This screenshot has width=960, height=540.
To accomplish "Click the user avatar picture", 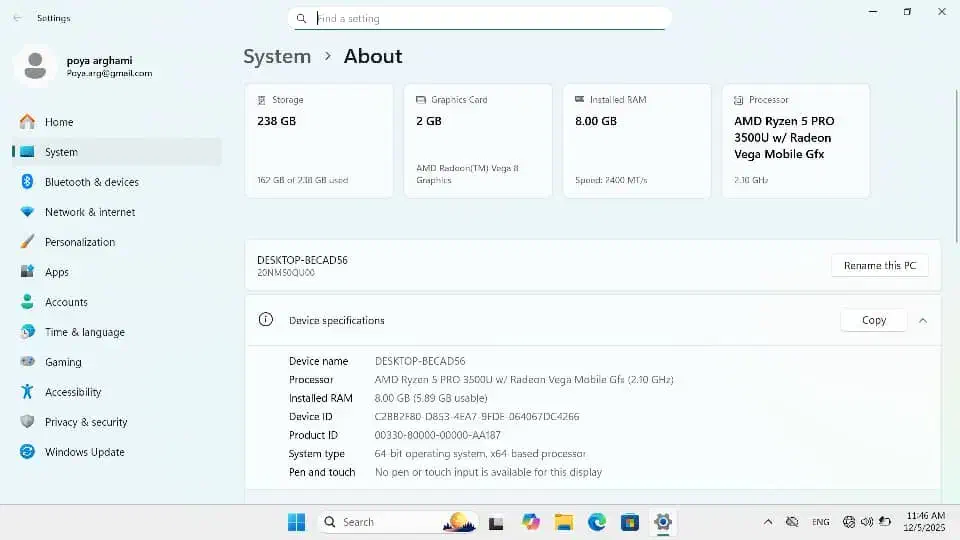I will point(35,66).
